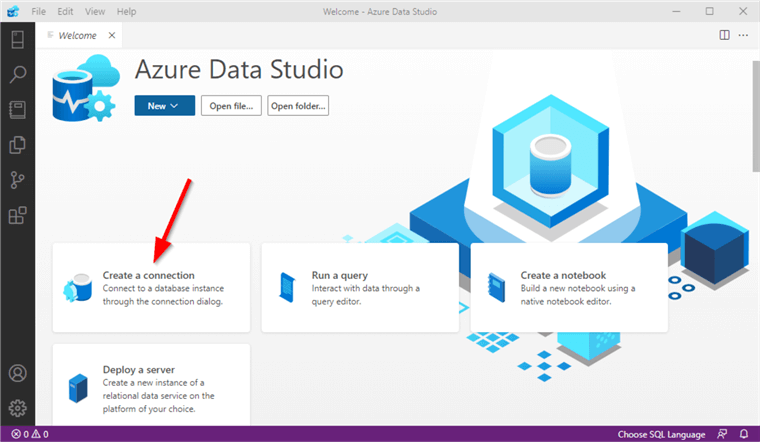Open the Accounts icon in activity bar
The image size is (760, 442).
click(x=17, y=373)
